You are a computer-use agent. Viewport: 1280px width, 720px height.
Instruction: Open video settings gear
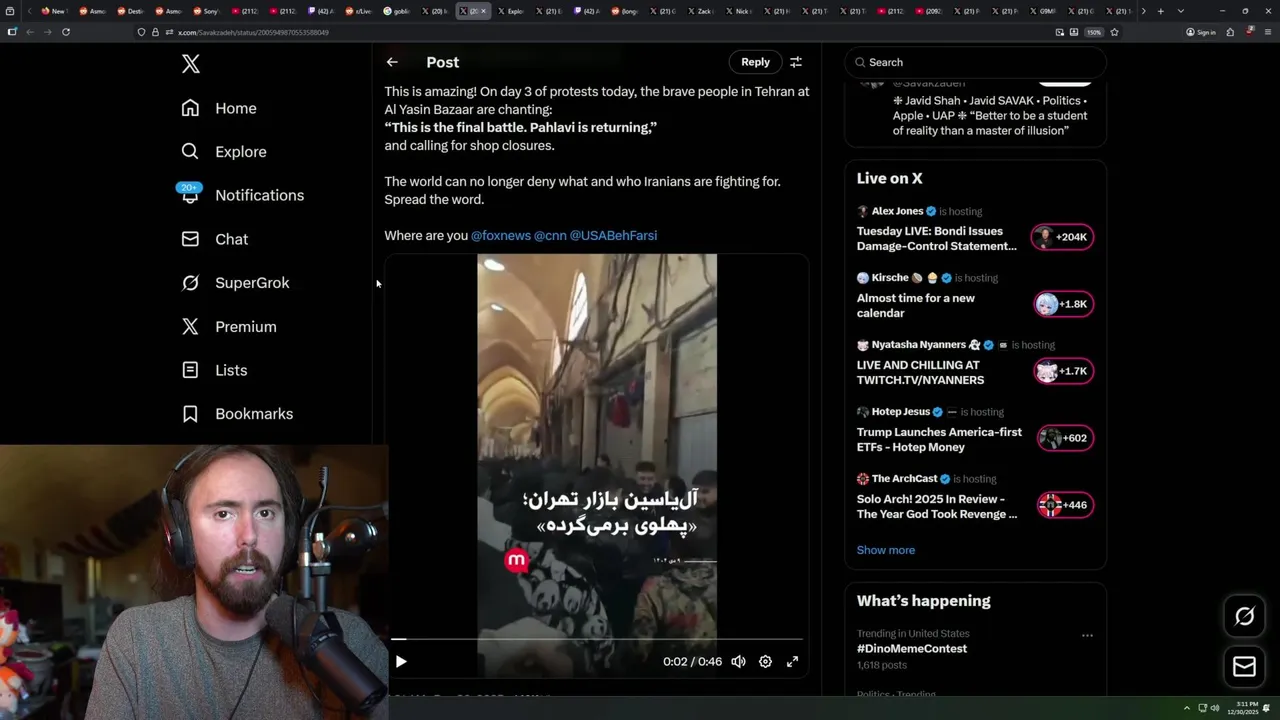tap(765, 661)
